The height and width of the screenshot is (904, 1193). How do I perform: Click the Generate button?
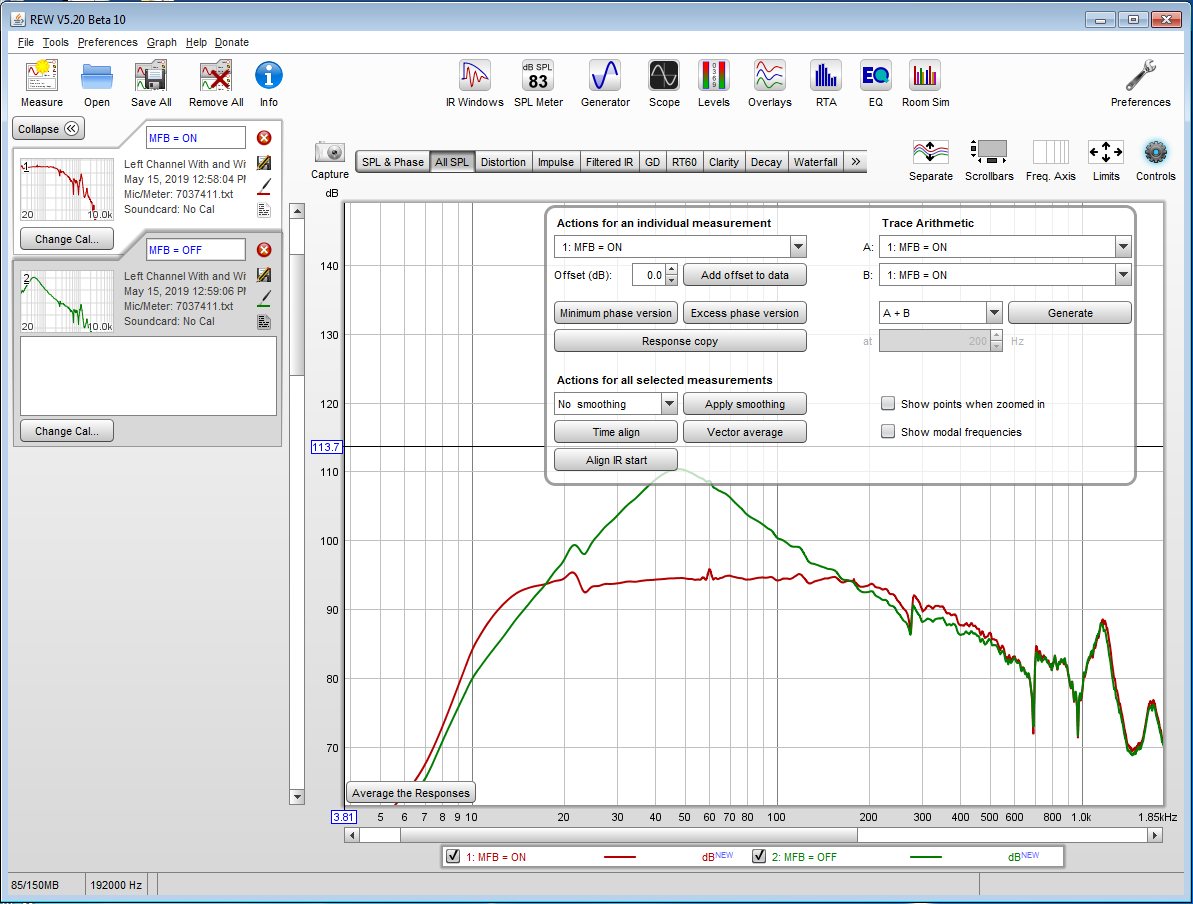pyautogui.click(x=1070, y=313)
